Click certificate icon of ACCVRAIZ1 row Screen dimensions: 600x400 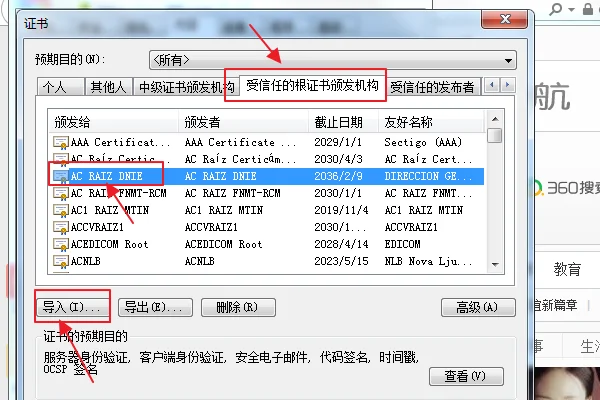[60, 227]
